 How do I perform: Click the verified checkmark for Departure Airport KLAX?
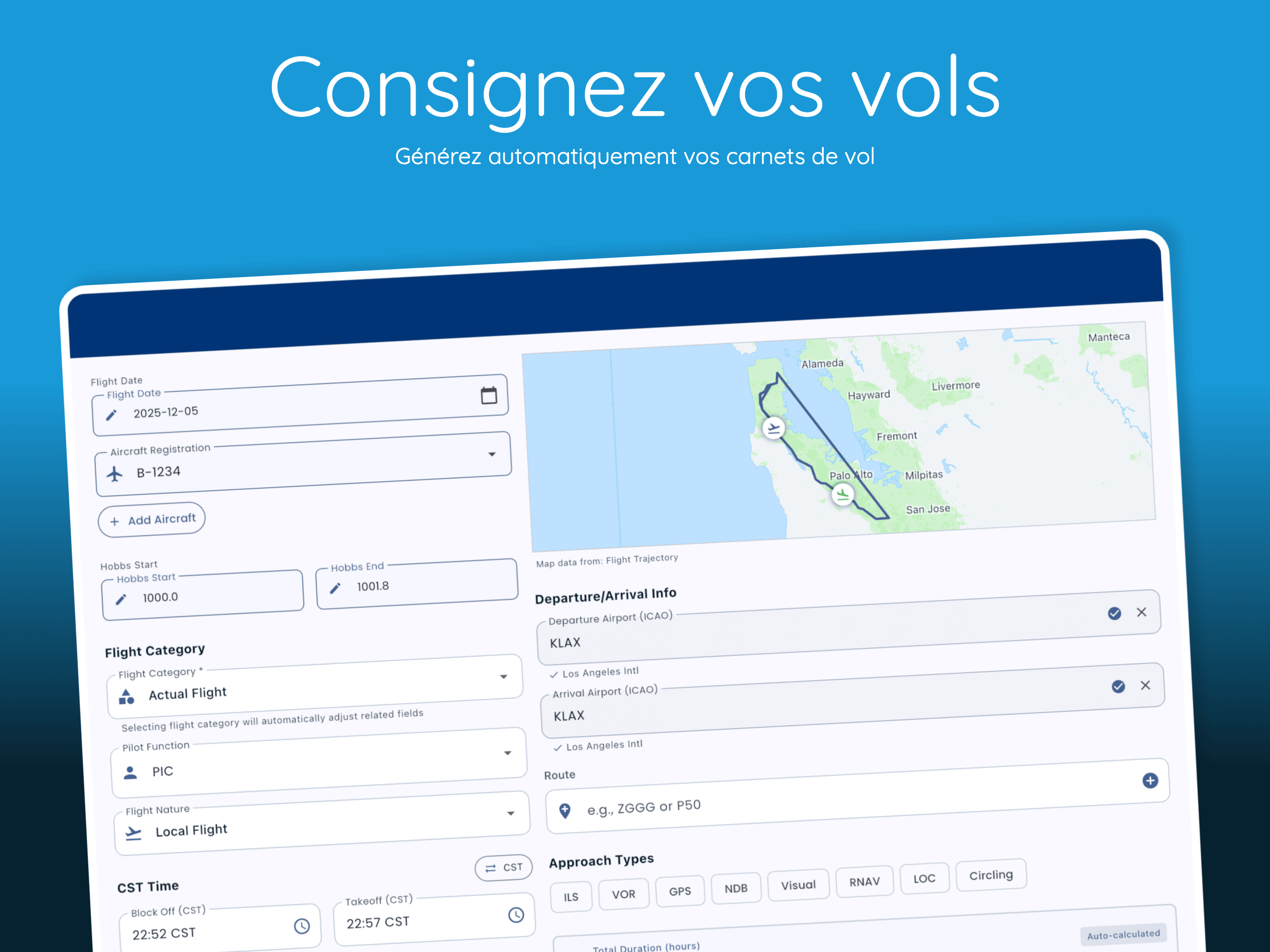[1114, 613]
